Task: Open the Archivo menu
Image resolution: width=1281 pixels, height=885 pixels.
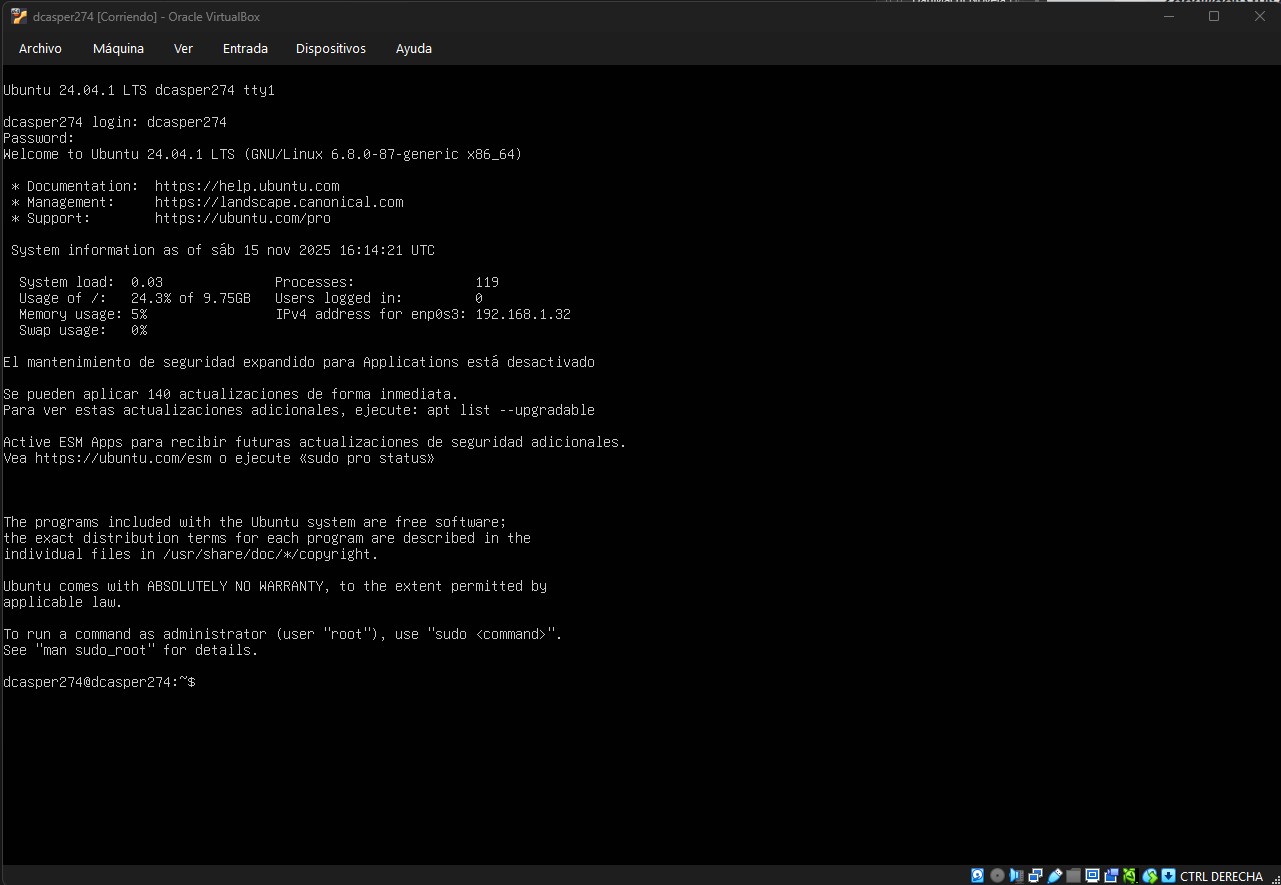Action: tap(40, 48)
